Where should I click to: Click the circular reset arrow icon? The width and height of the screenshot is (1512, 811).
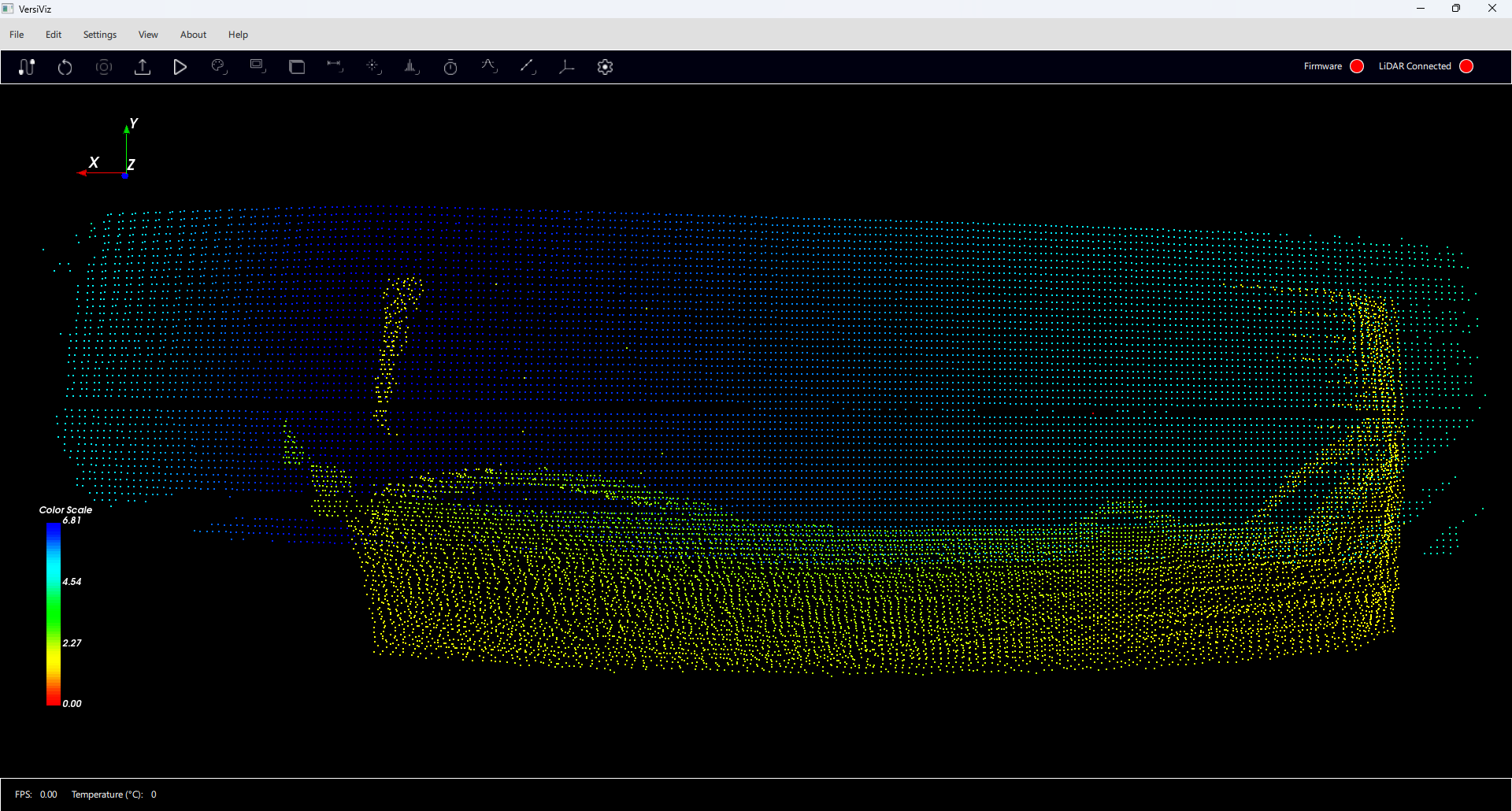coord(65,67)
